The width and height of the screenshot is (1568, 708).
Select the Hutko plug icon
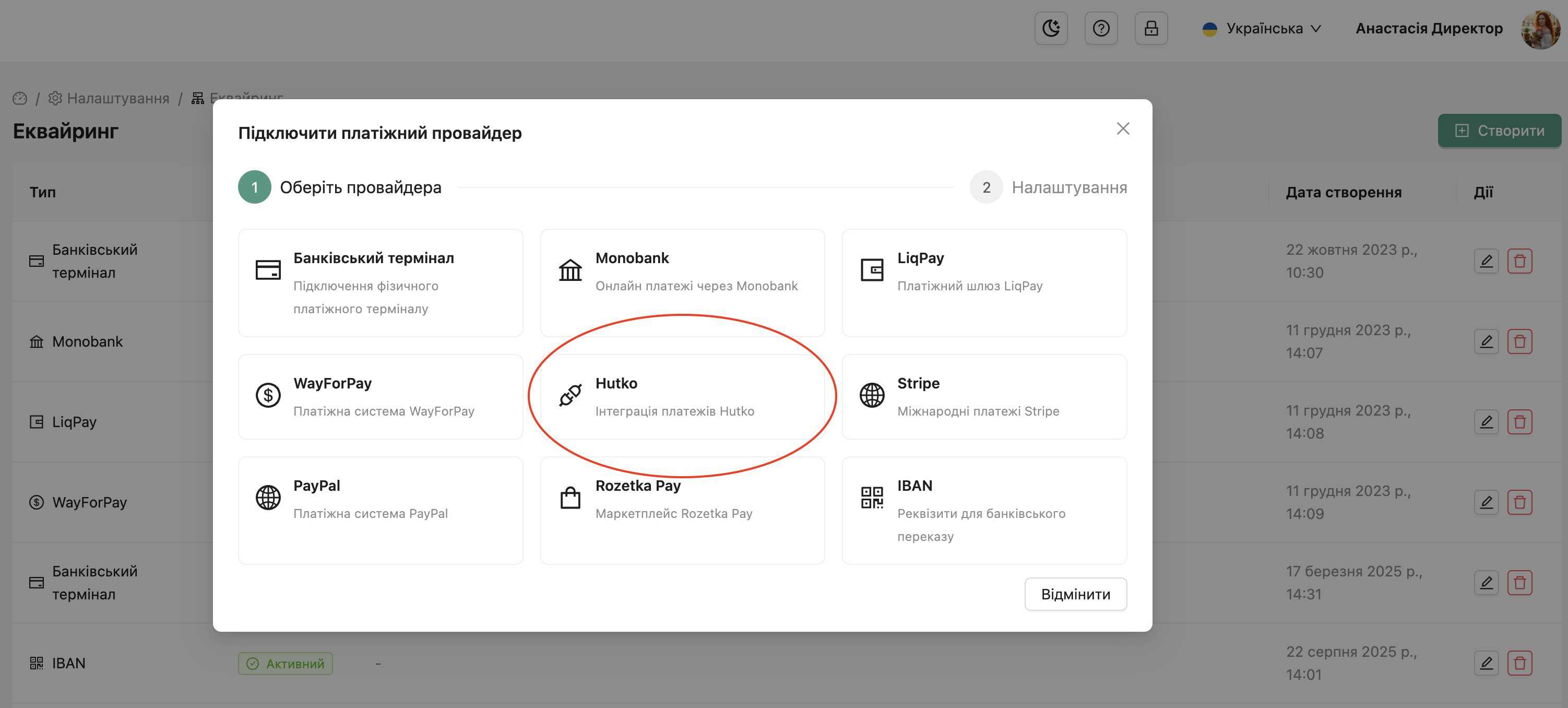(571, 395)
